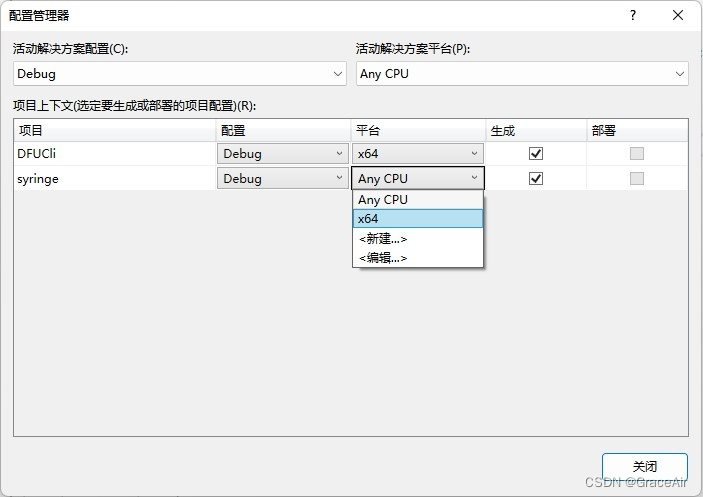This screenshot has height=497, width=703.
Task: Click the 平台 column header
Action: click(418, 130)
